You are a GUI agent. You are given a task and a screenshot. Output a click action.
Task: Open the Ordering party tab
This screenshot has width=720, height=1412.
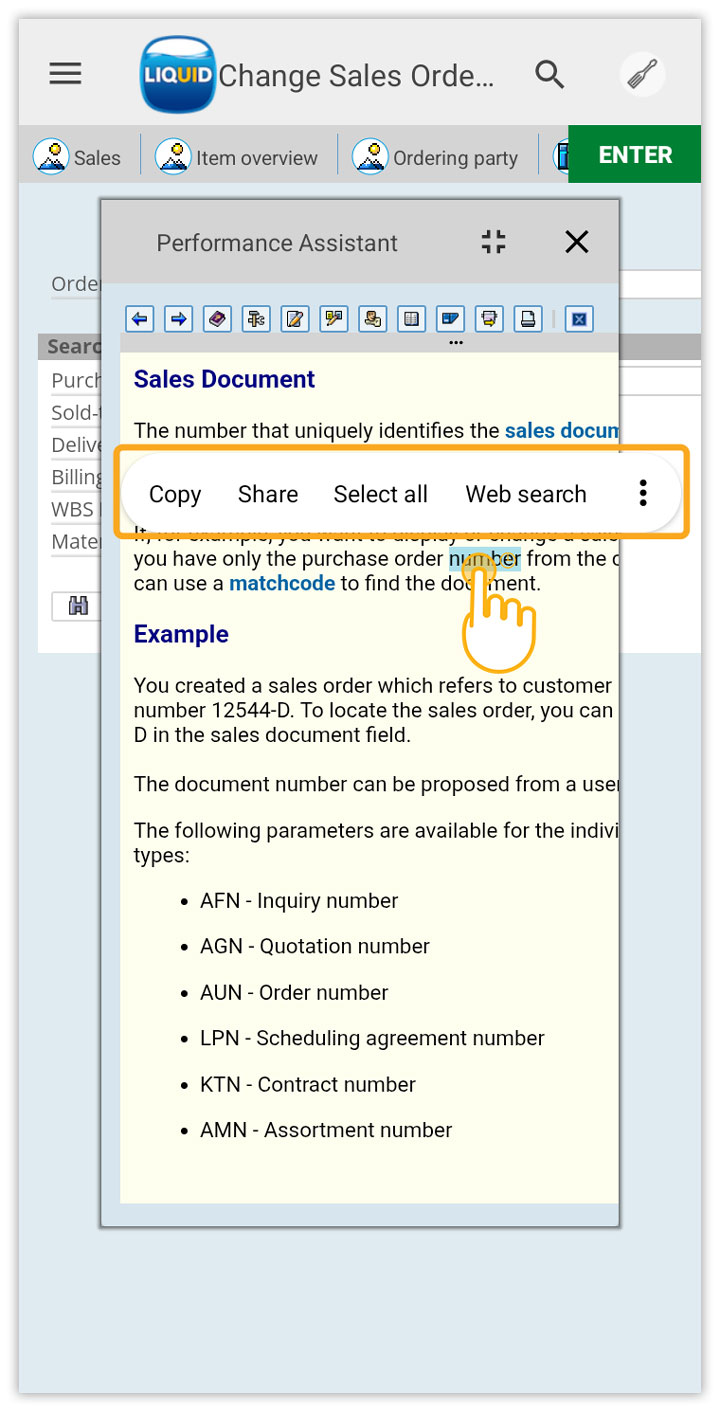coord(435,157)
